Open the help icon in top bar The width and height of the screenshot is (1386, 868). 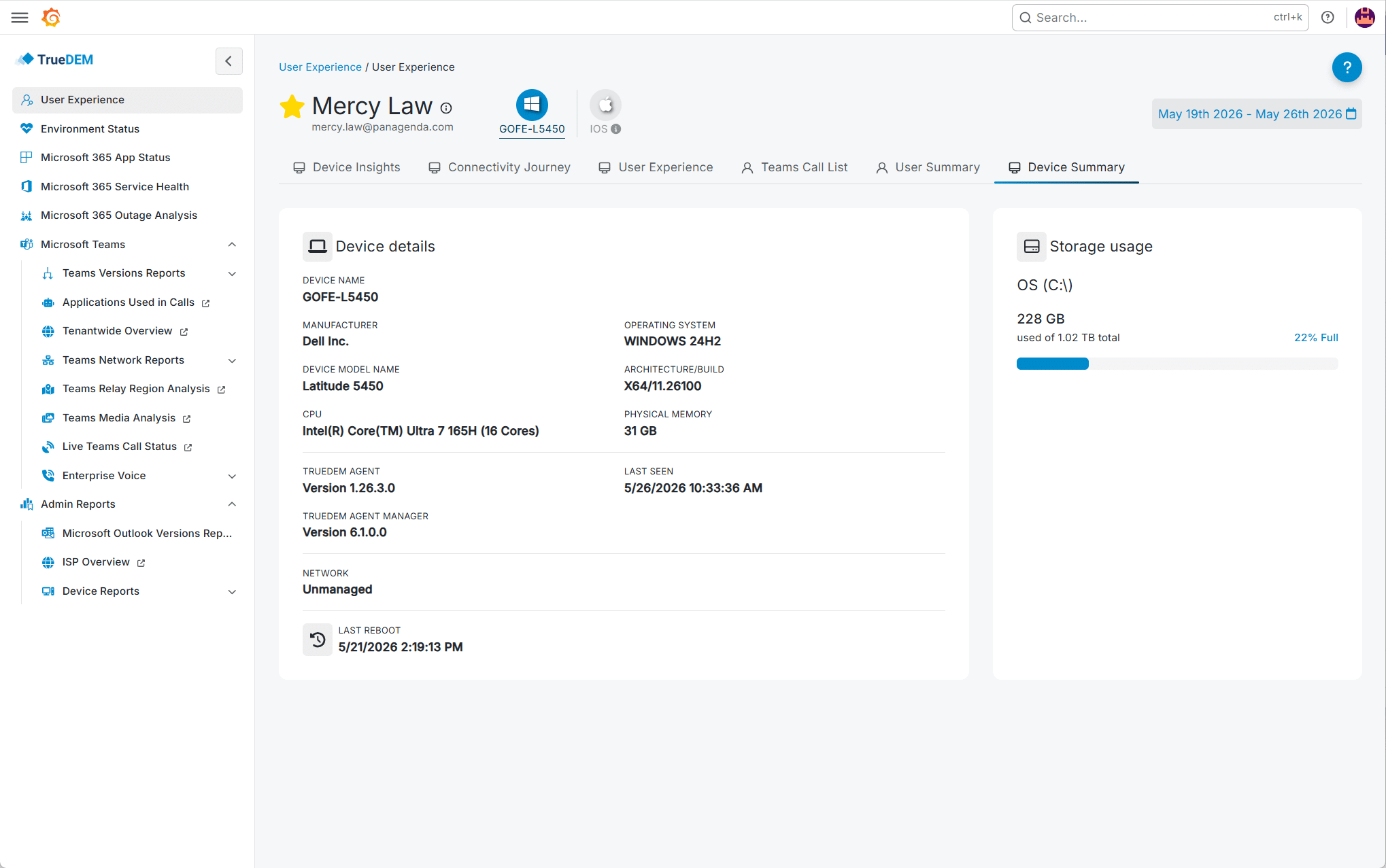(1328, 18)
